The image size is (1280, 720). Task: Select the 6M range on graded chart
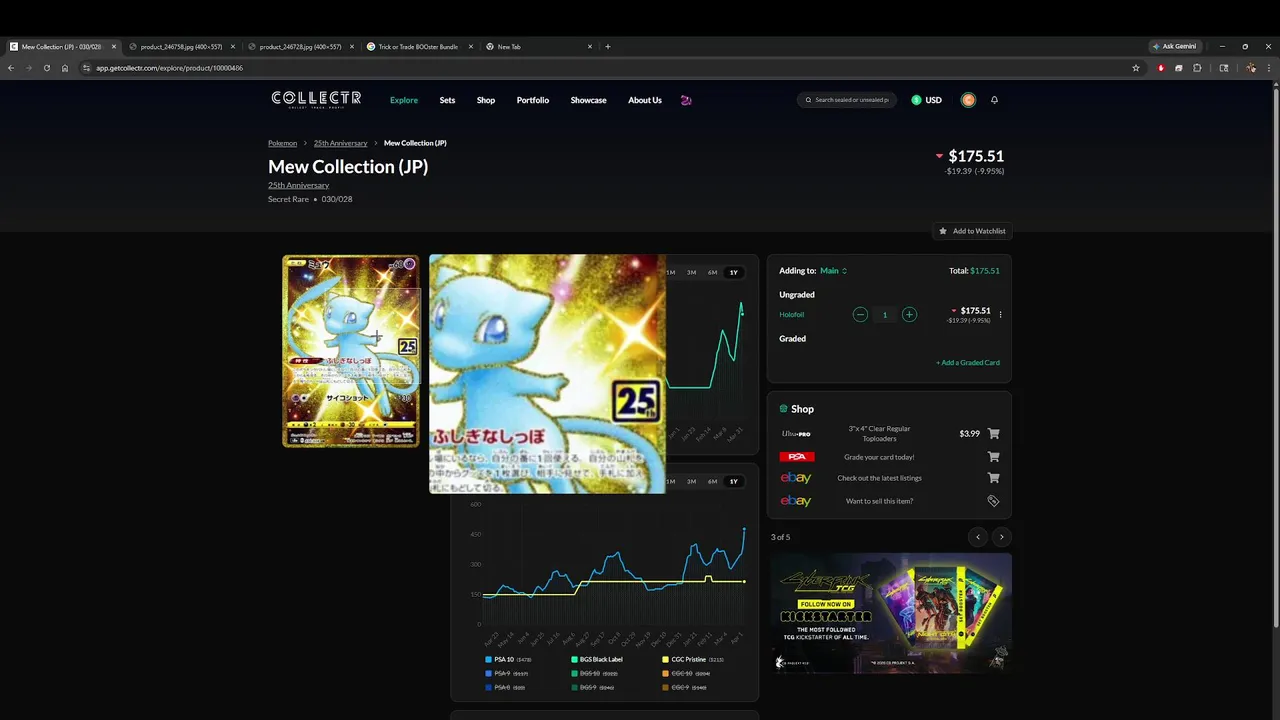click(712, 481)
